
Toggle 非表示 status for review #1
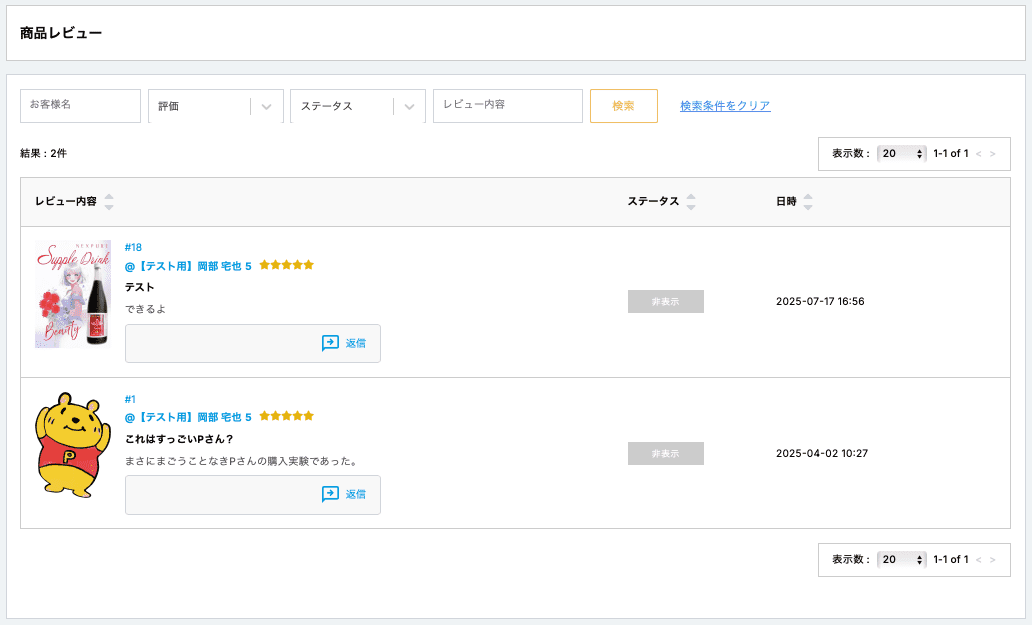pos(665,453)
